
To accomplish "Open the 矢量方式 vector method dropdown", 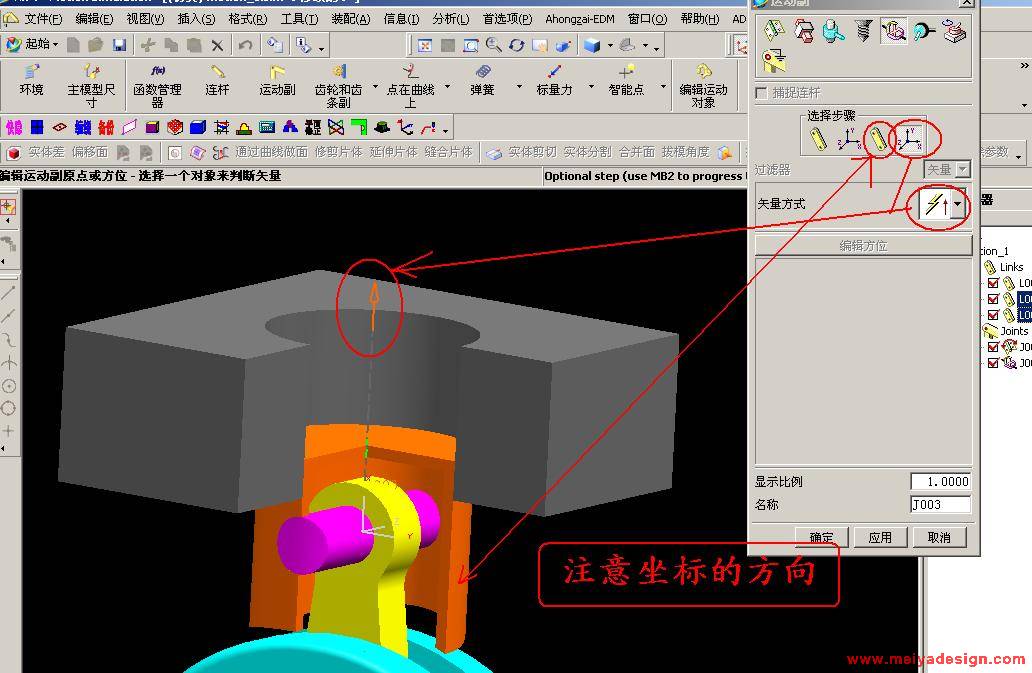I will (958, 205).
